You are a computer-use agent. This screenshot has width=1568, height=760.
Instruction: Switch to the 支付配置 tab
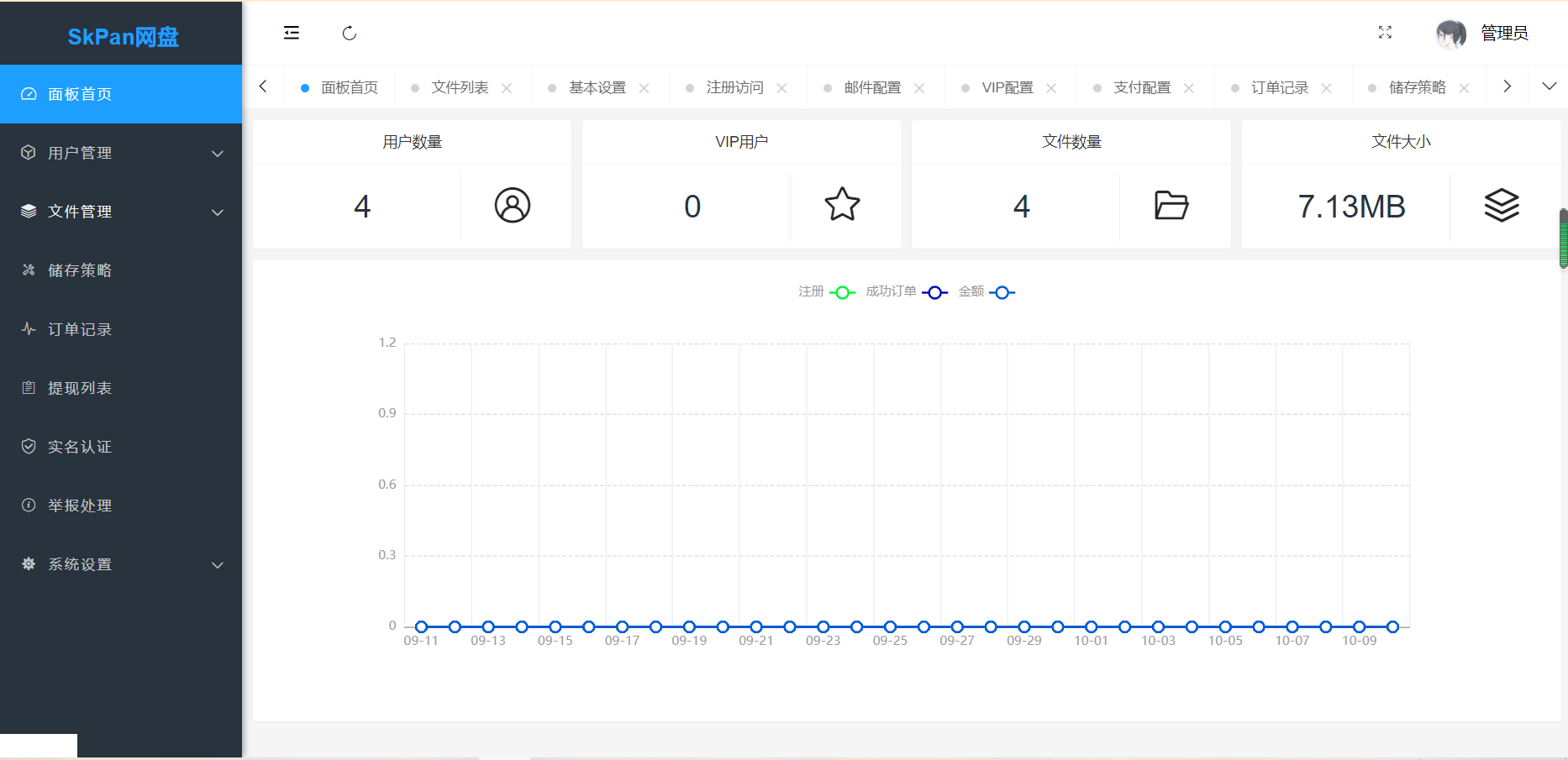[1142, 87]
